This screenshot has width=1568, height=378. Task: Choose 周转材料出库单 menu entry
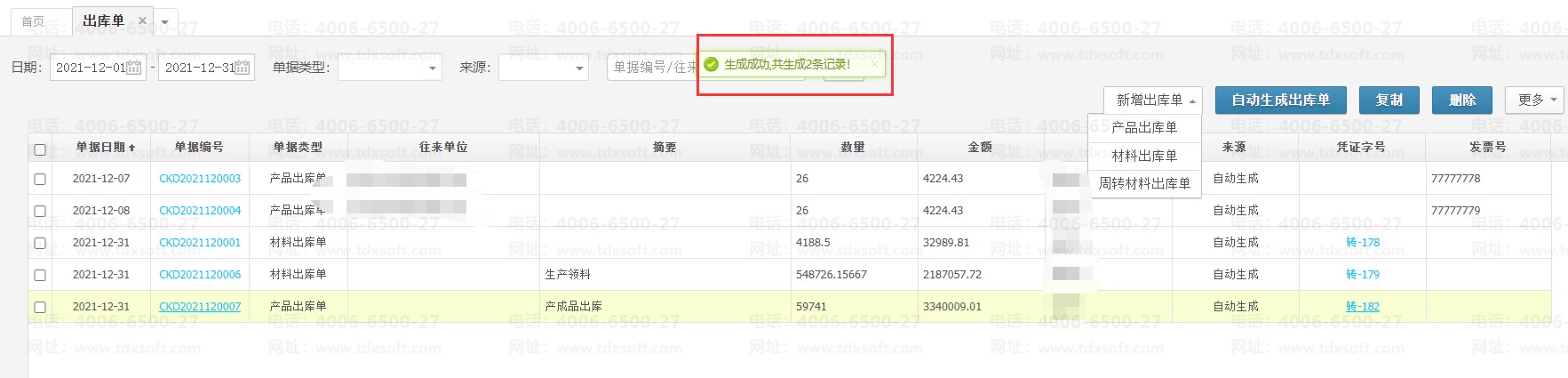coord(1144,183)
